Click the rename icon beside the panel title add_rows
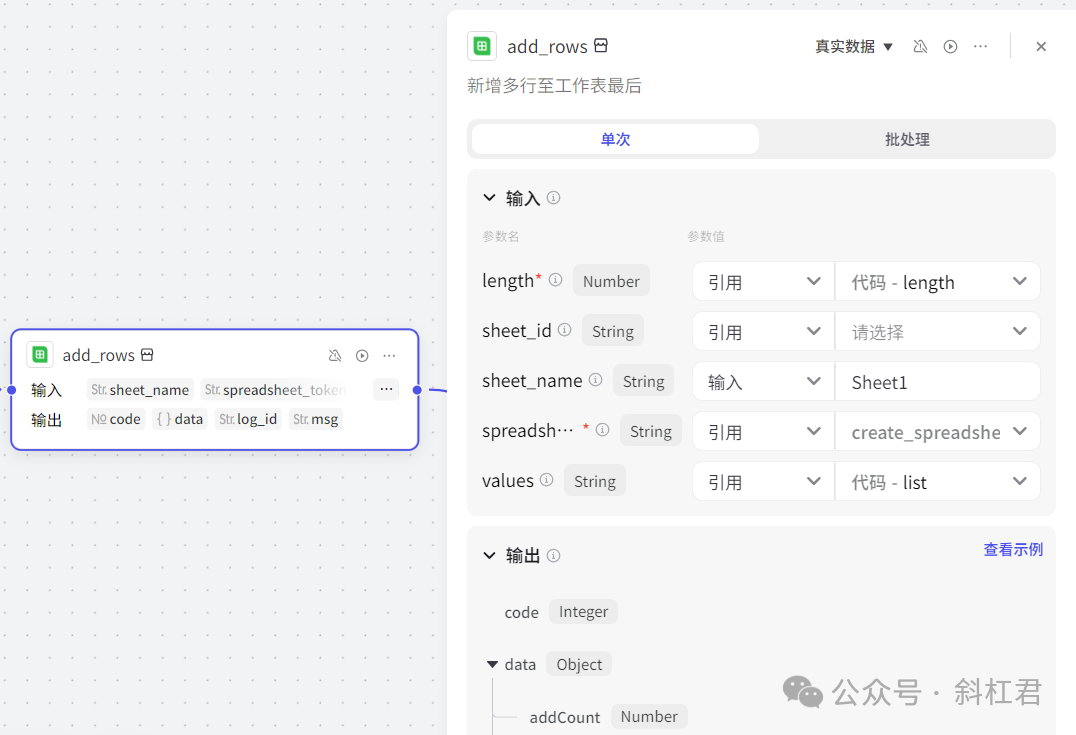Image resolution: width=1076 pixels, height=735 pixels. click(601, 45)
